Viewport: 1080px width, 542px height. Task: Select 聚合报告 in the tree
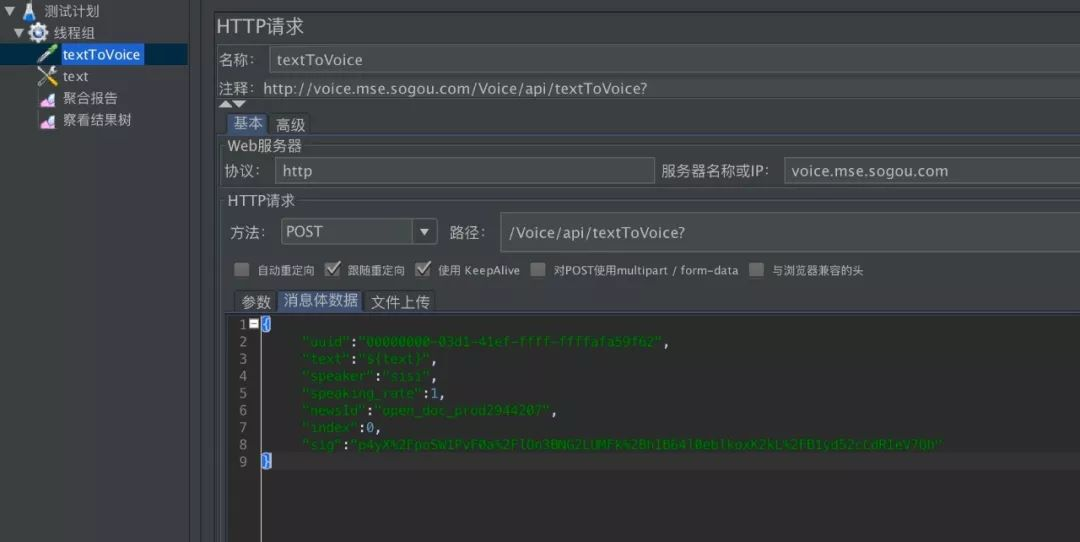pos(90,98)
